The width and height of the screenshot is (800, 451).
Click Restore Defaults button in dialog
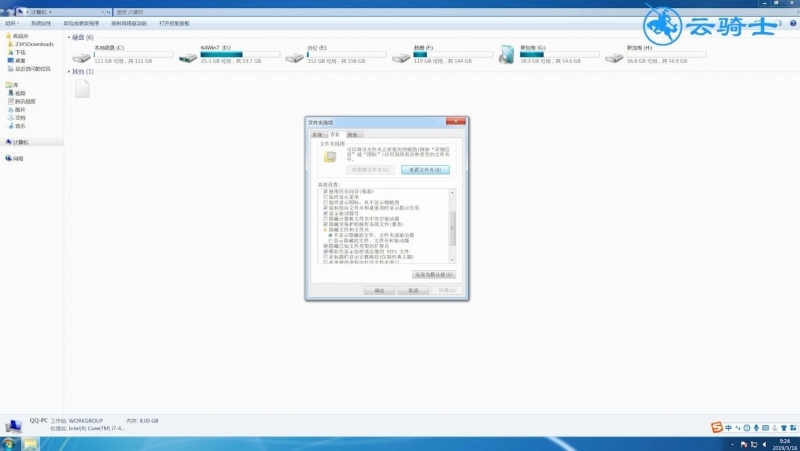pyautogui.click(x=434, y=274)
